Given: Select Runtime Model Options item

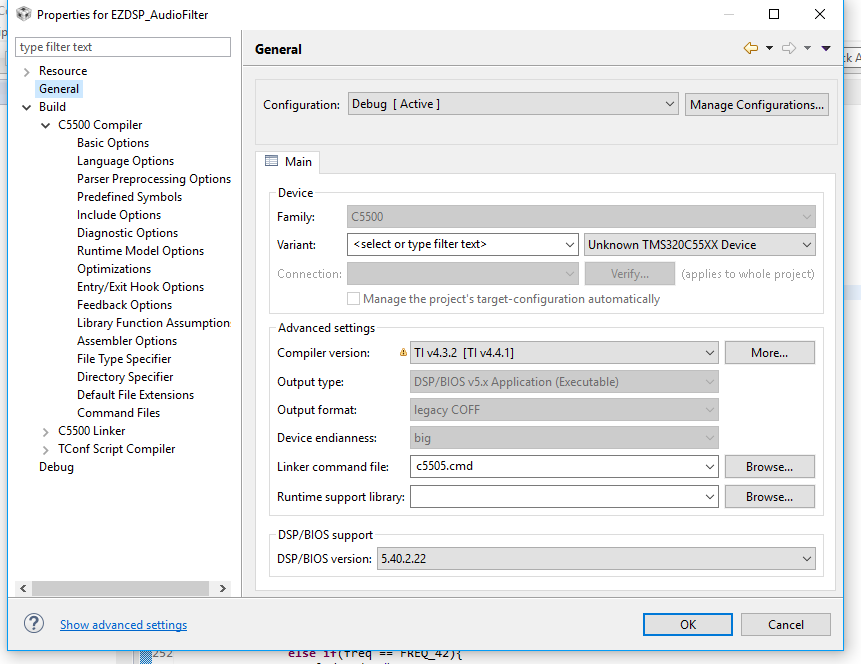Looking at the screenshot, I should point(140,251).
